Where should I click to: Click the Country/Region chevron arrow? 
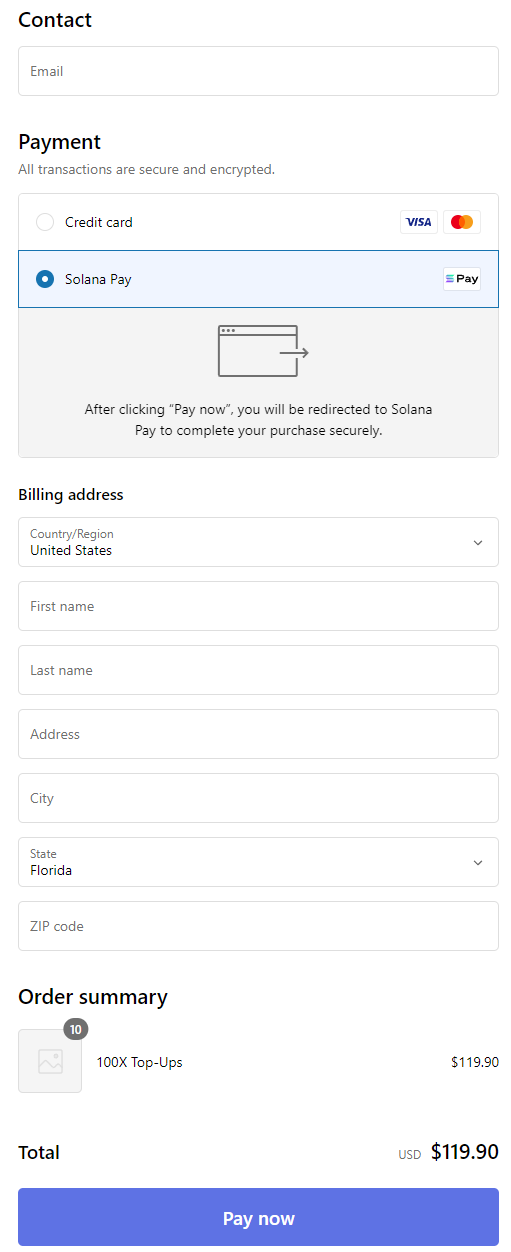478,543
